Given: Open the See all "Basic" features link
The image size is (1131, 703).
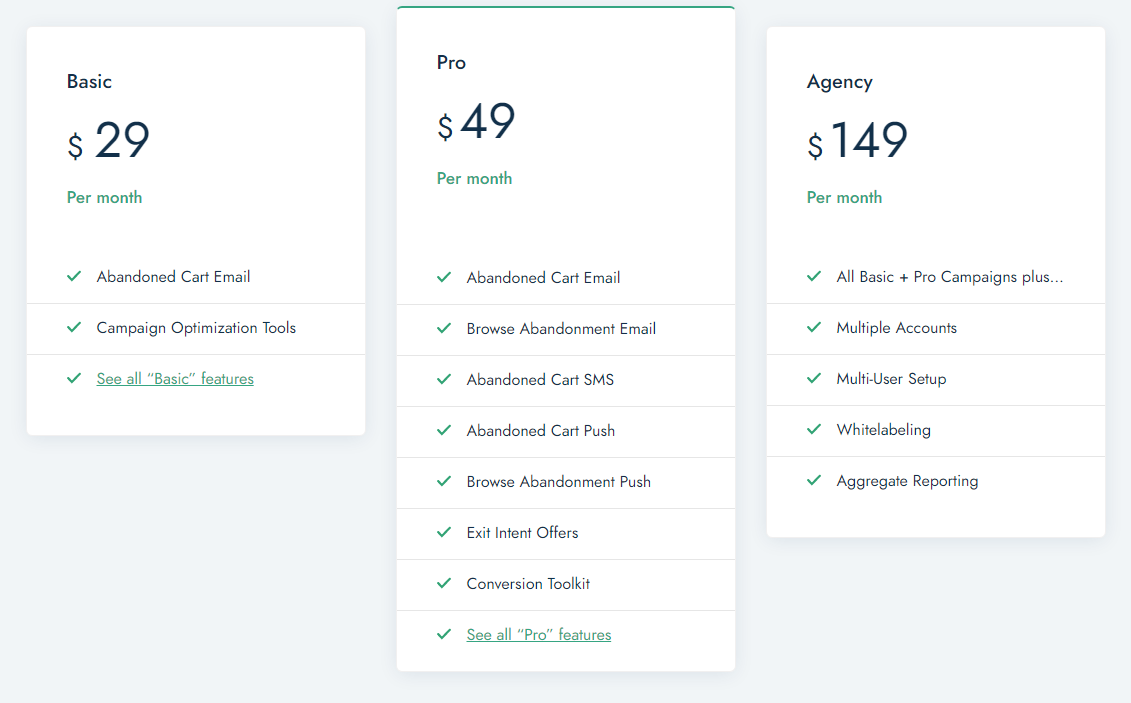Looking at the screenshot, I should (x=175, y=379).
